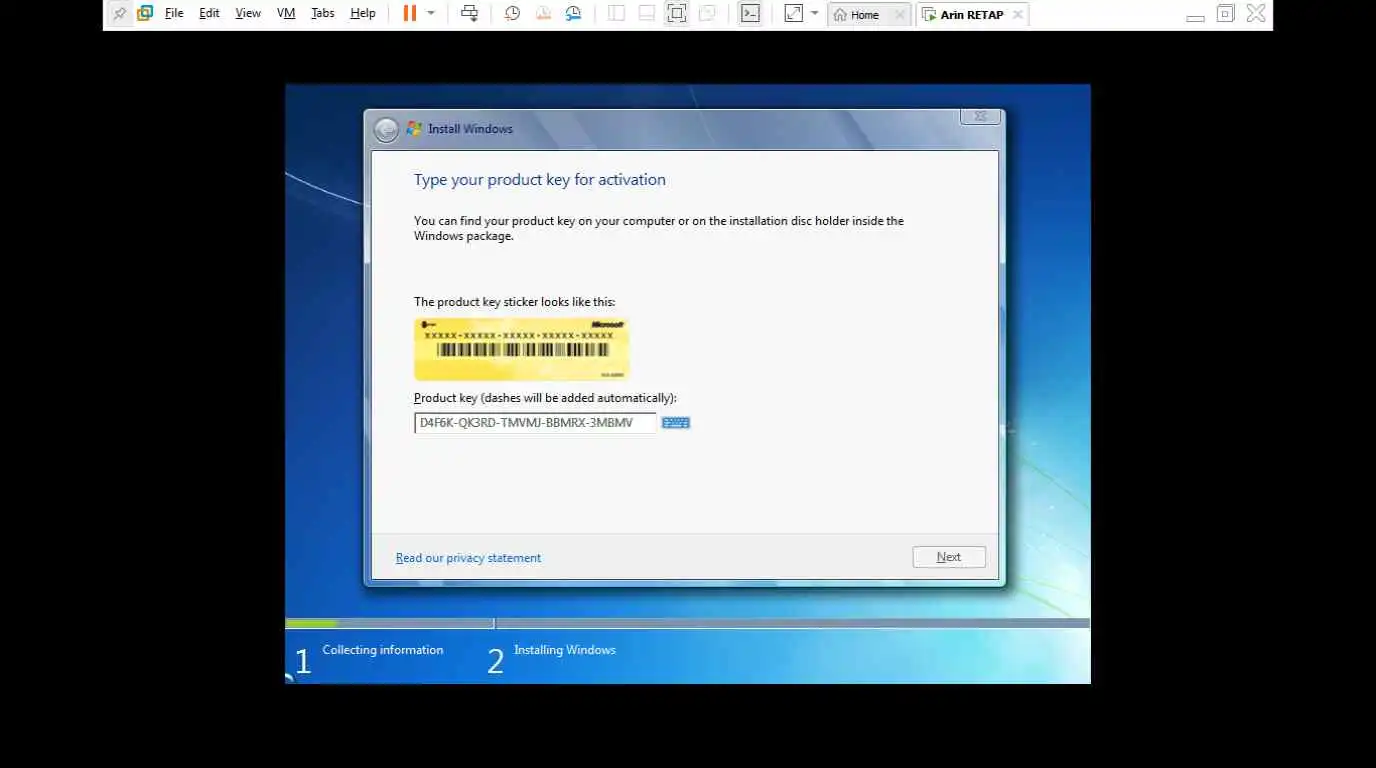Click Send Ctrl+Alt+Del toolbar icon

[x=469, y=14]
